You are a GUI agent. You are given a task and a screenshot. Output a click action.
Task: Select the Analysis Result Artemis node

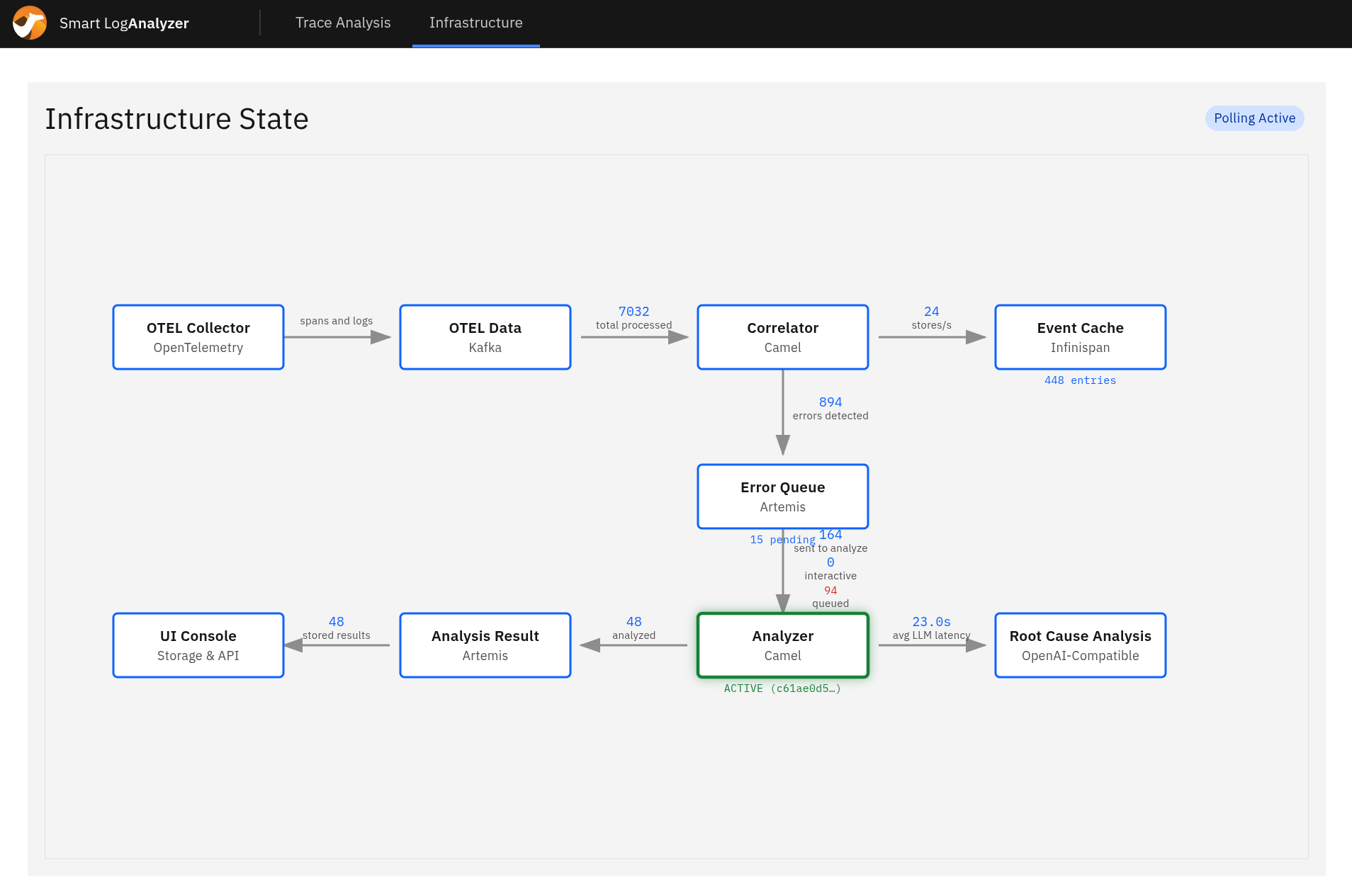point(485,645)
